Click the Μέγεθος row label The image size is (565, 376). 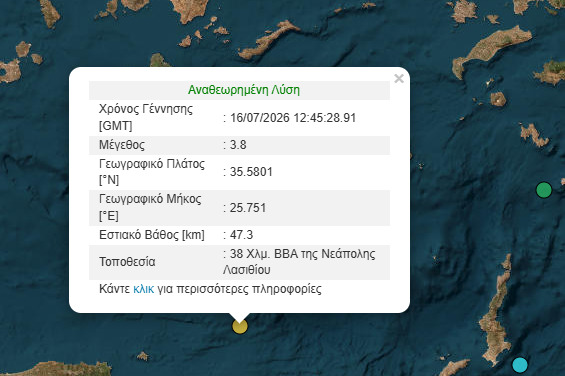coord(122,145)
